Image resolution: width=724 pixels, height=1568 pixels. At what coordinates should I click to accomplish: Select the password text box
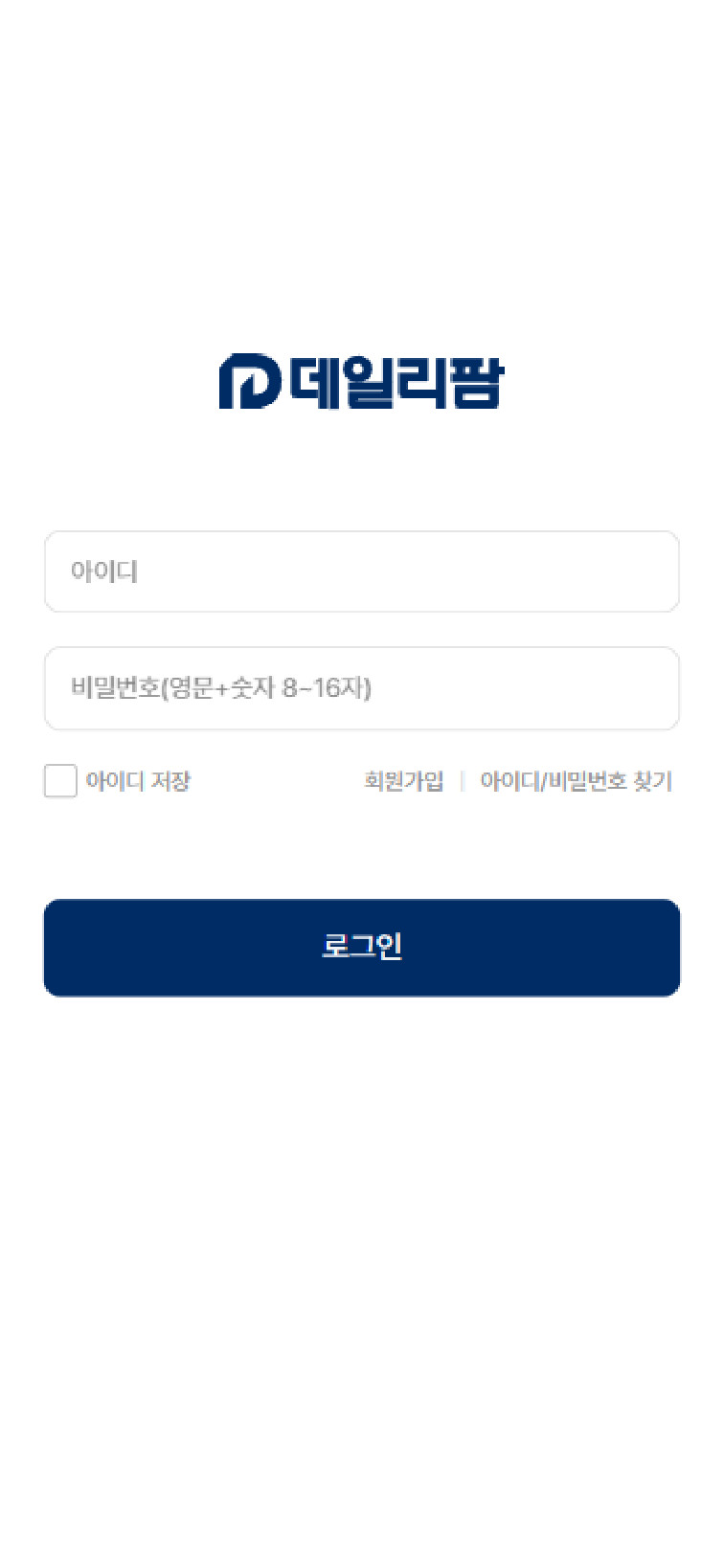(362, 688)
